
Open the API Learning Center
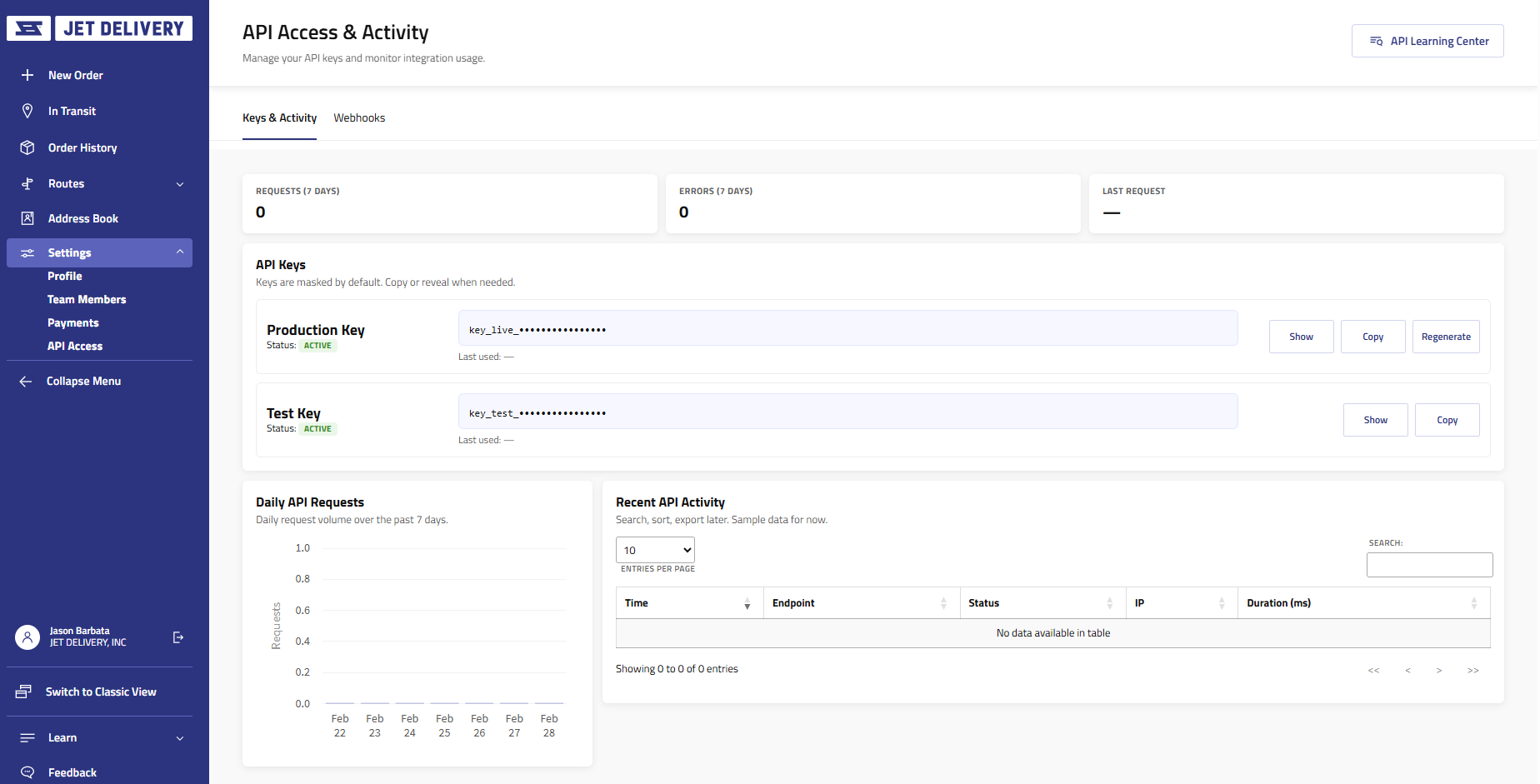tap(1427, 40)
